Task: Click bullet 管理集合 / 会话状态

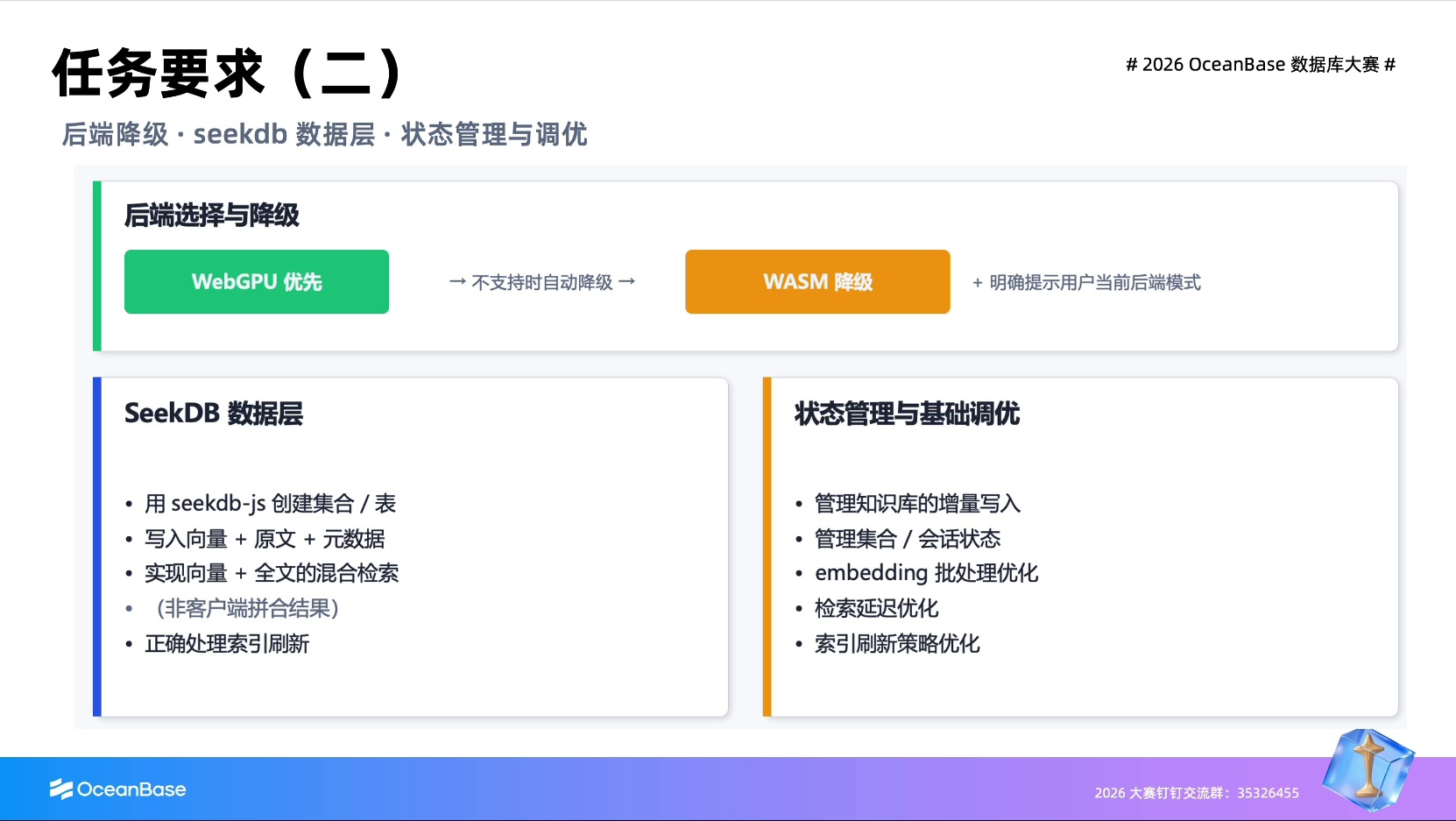Action: click(x=908, y=539)
